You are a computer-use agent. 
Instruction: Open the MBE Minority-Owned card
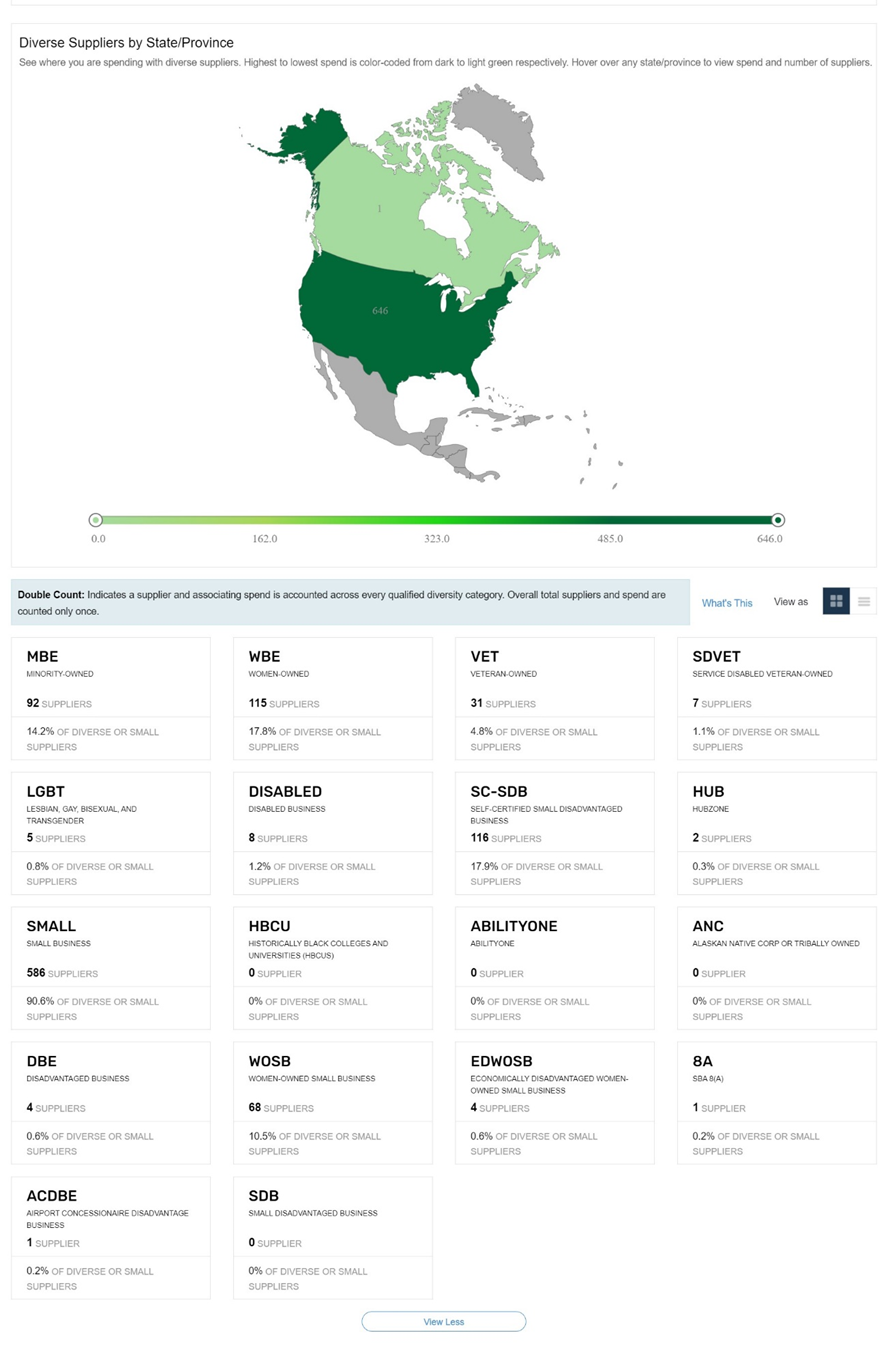point(111,698)
